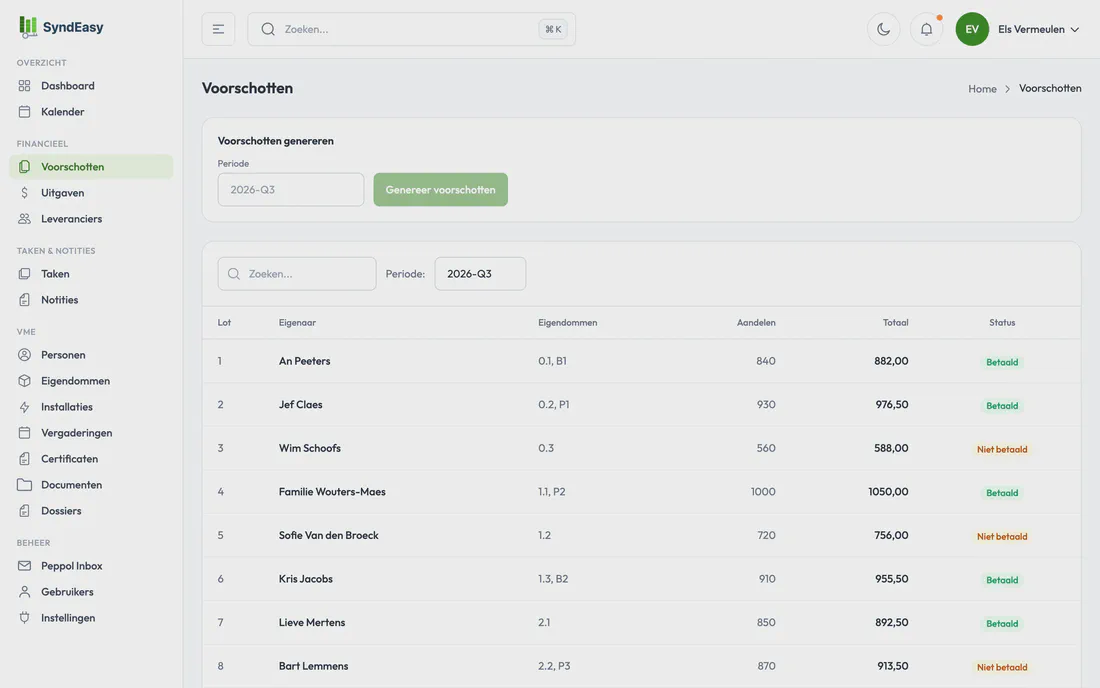
Task: Open the Taken icon in sidebar
Action: (25, 274)
